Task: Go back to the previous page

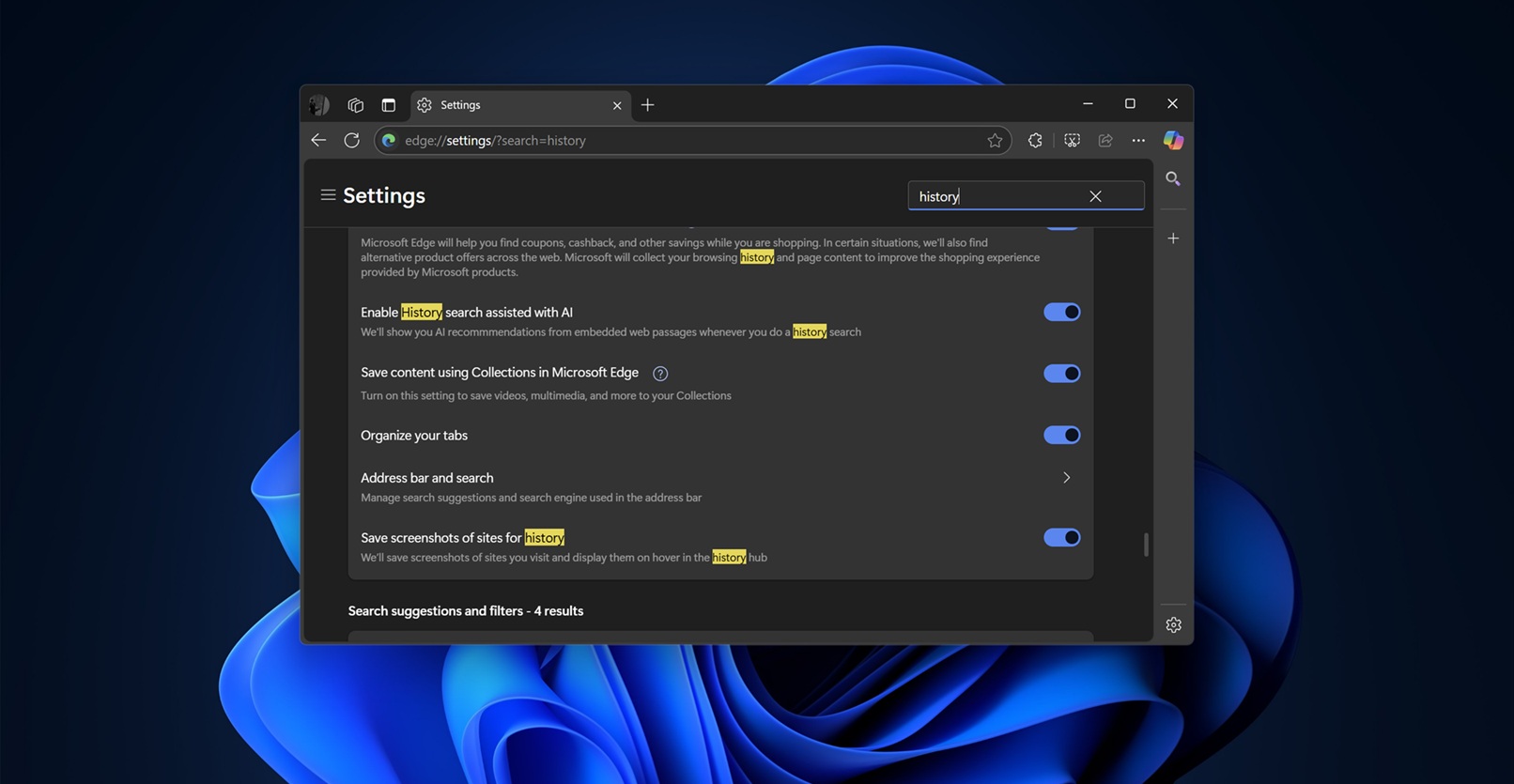Action: (318, 140)
